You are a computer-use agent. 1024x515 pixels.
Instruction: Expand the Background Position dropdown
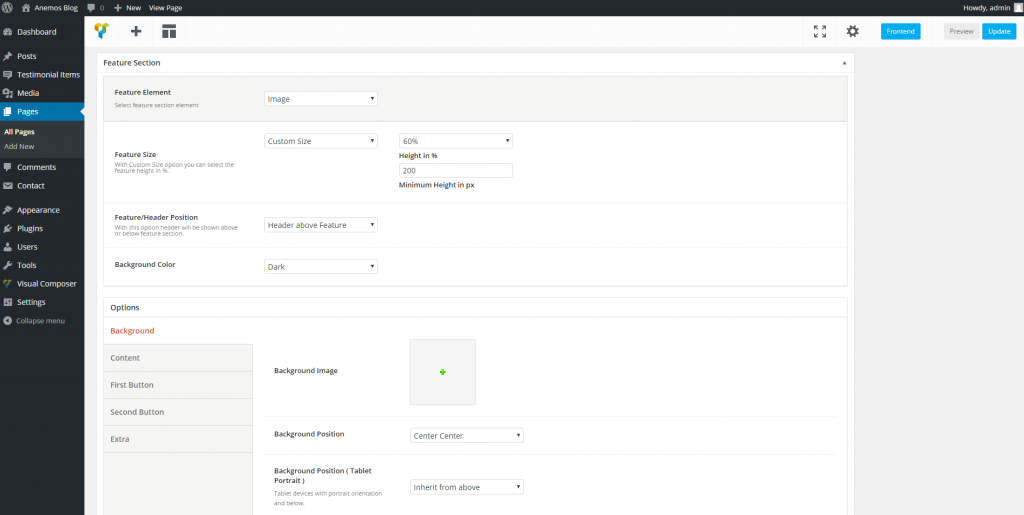point(466,436)
